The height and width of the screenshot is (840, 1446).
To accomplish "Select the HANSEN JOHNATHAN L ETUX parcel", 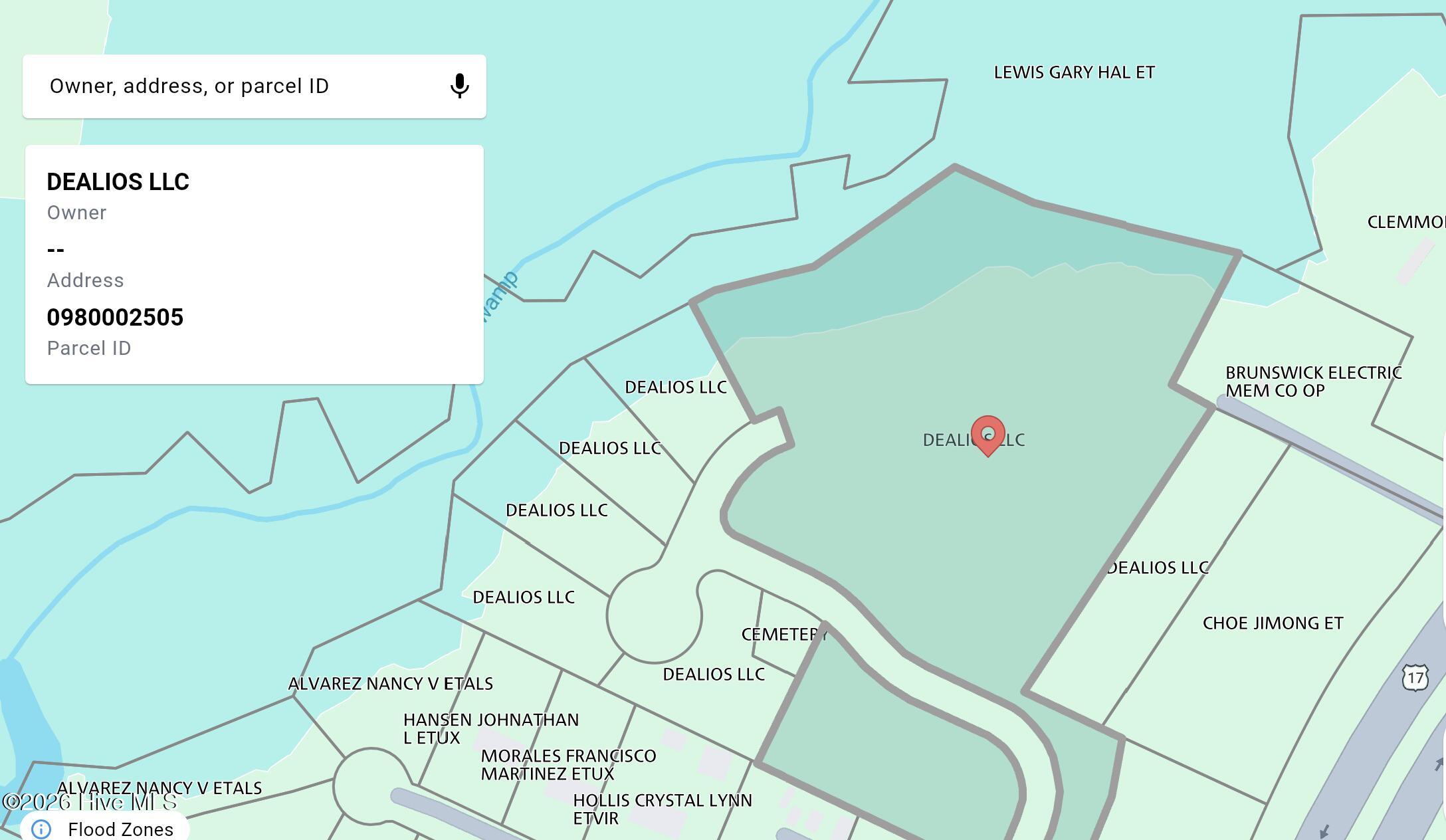I will [490, 728].
